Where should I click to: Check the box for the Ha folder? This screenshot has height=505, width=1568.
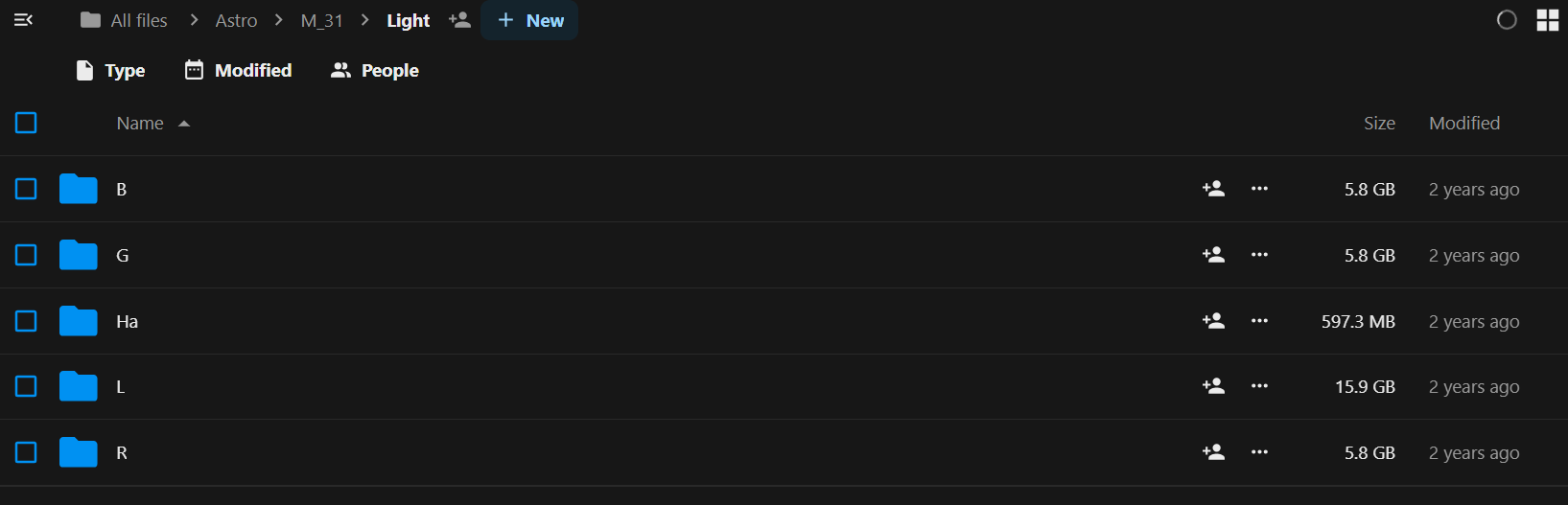point(26,321)
